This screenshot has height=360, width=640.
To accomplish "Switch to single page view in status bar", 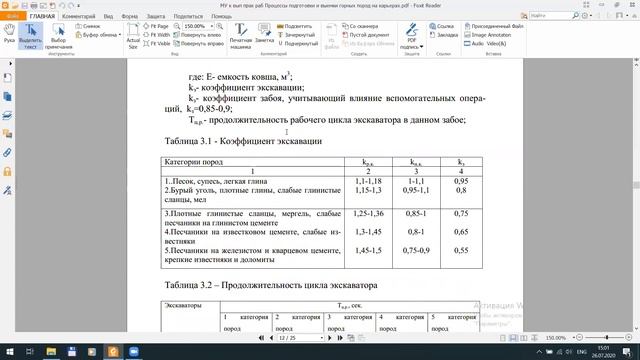I will [503, 338].
